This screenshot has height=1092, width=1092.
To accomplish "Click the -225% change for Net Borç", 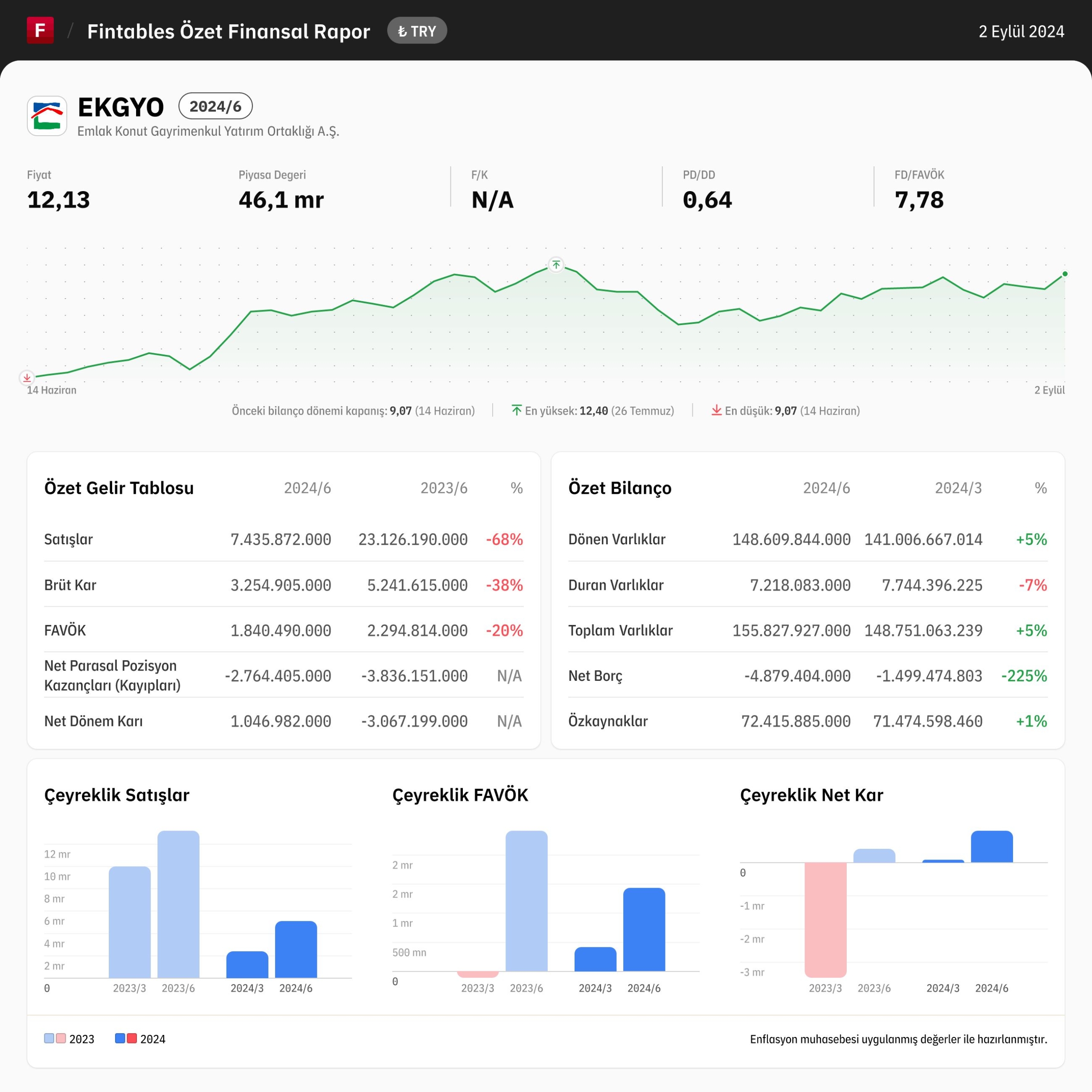I will (x=1024, y=675).
